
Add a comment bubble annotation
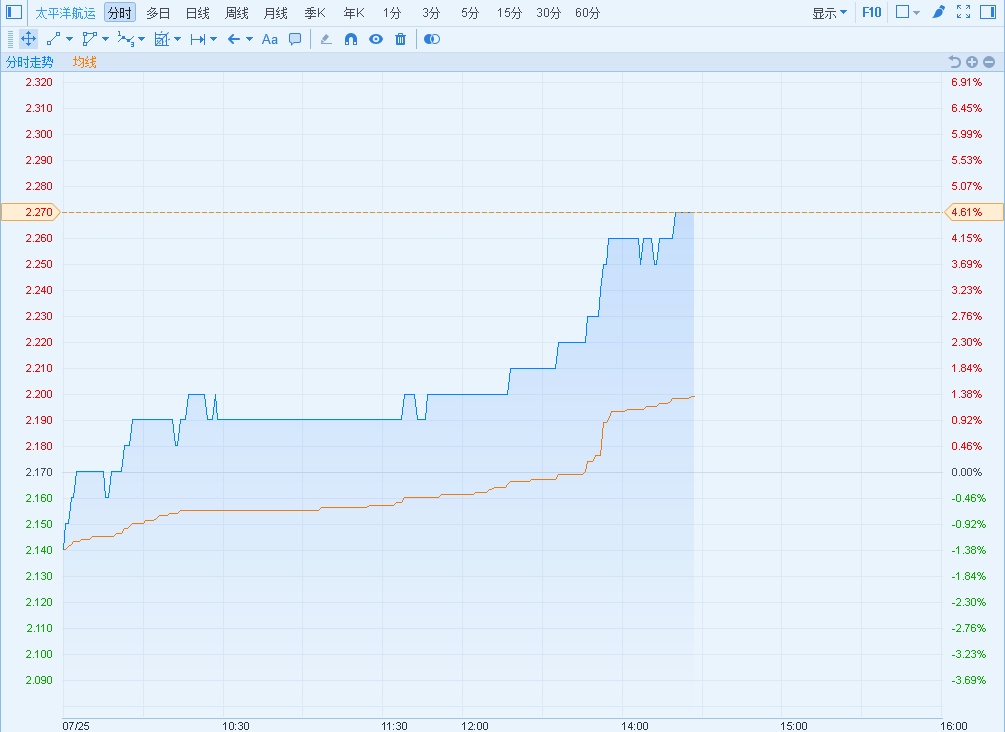[295, 39]
